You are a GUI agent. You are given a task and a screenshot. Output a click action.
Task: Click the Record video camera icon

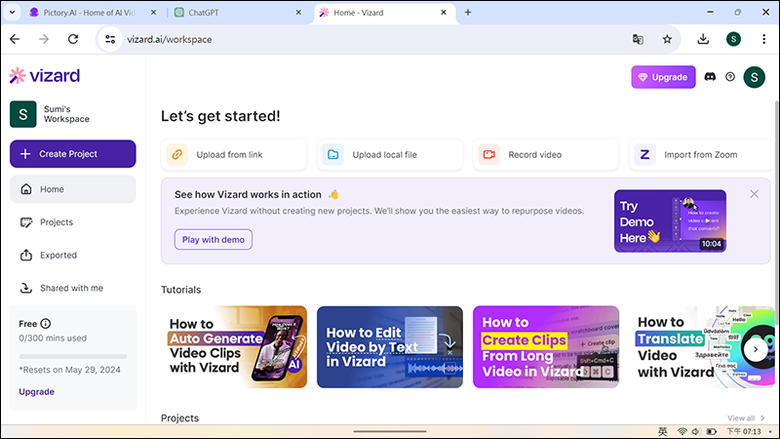(489, 155)
